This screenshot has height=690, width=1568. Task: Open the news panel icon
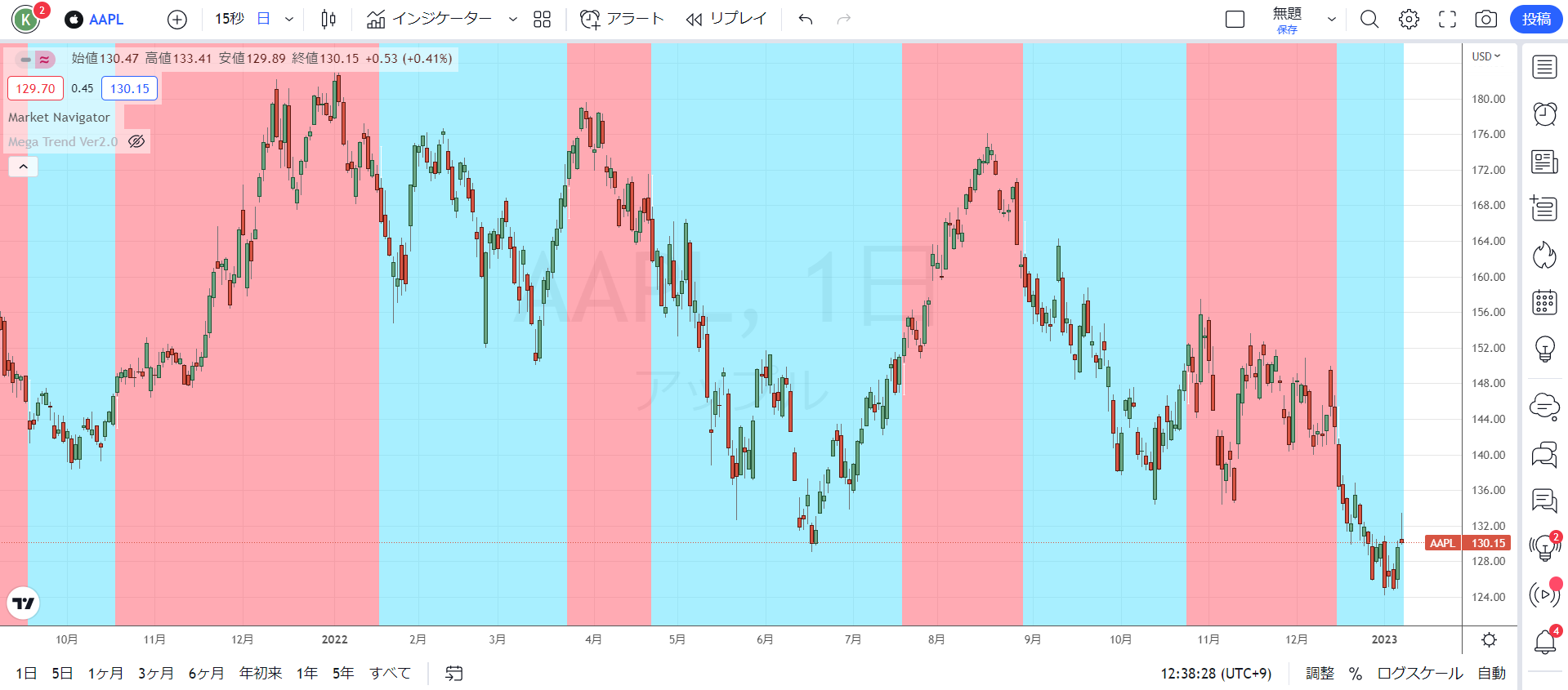[1544, 162]
